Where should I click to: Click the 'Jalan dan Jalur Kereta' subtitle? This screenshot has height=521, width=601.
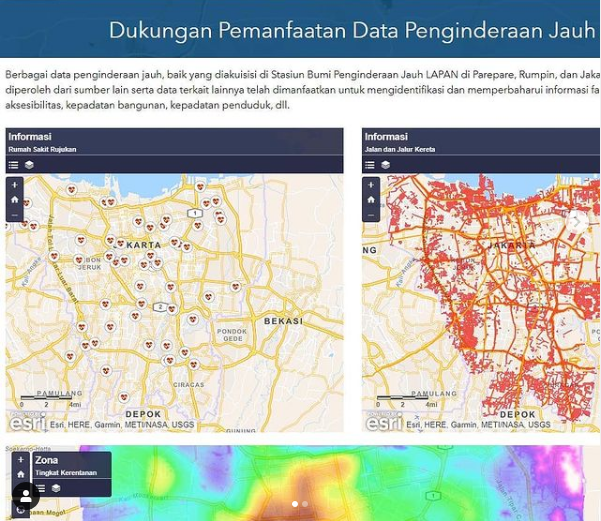[400, 149]
